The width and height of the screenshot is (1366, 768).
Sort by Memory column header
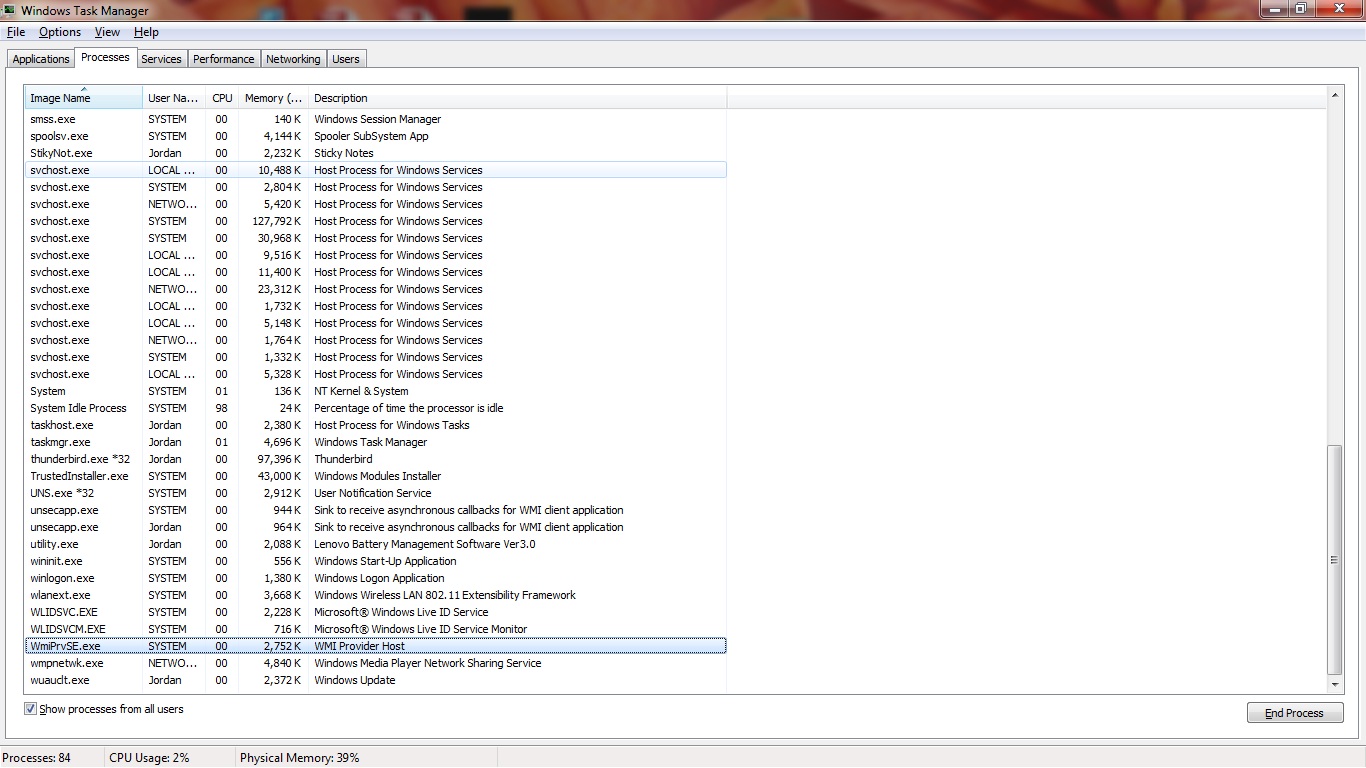273,98
